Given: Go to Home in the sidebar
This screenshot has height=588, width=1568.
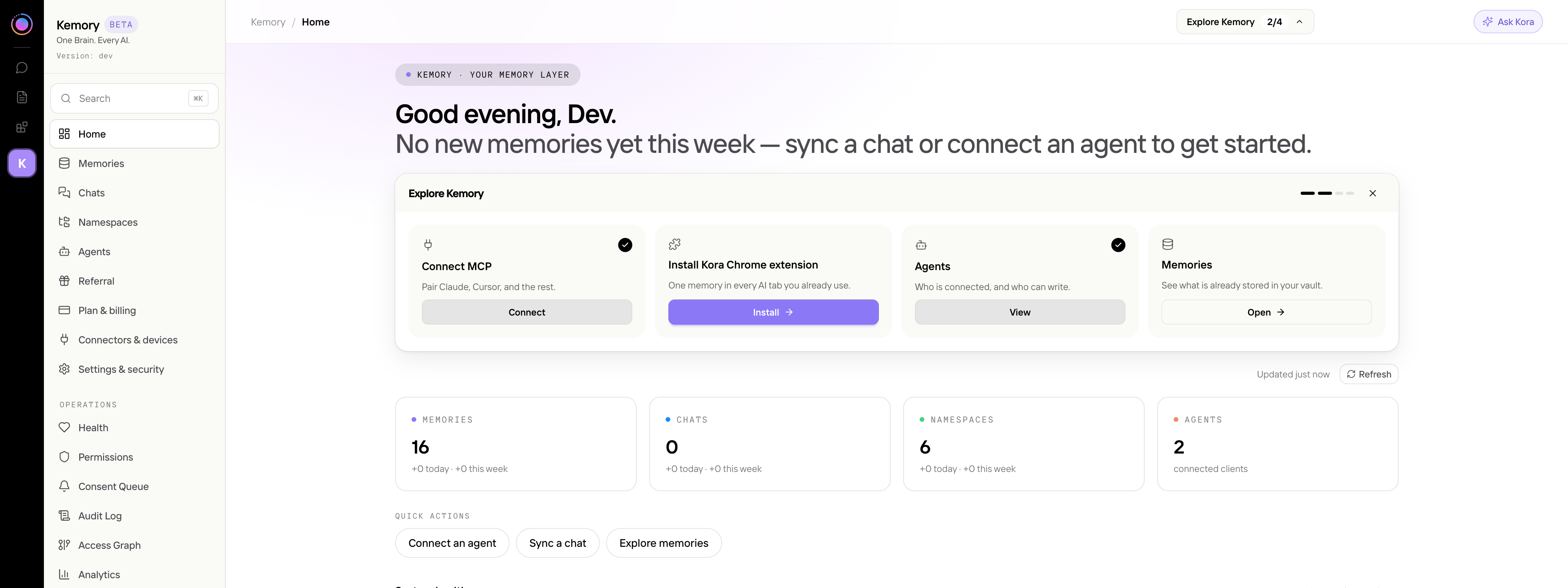Looking at the screenshot, I should (x=134, y=134).
